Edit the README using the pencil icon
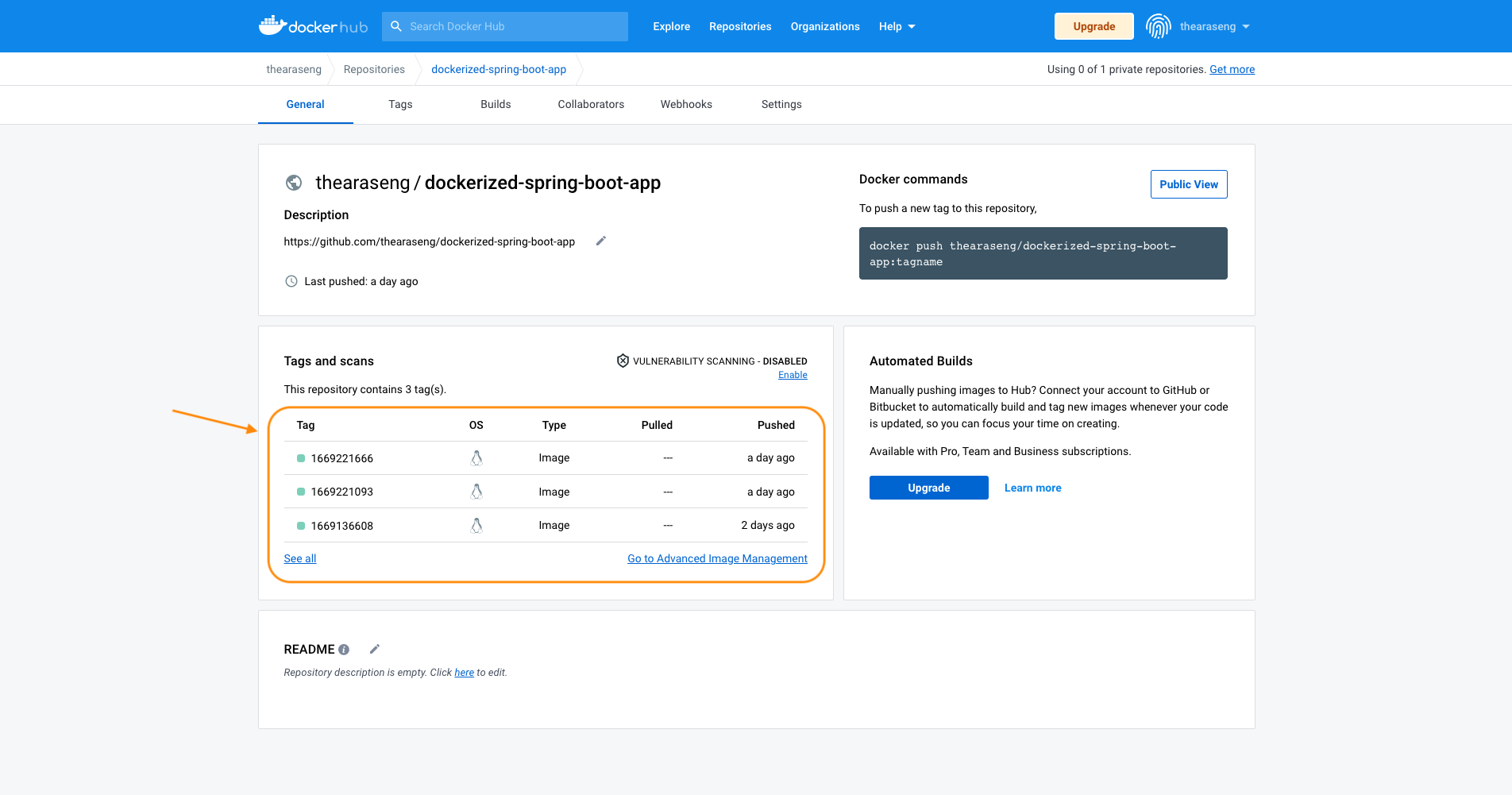Viewport: 1512px width, 795px height. tap(375, 649)
